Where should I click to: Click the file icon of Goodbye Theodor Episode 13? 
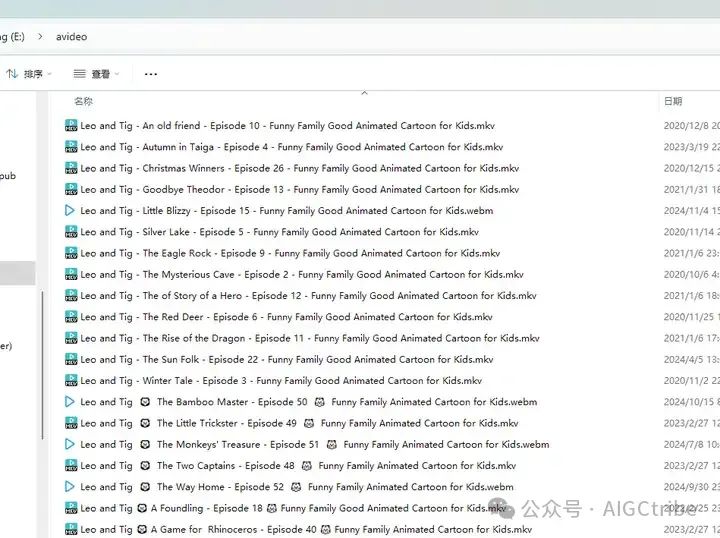click(x=71, y=189)
